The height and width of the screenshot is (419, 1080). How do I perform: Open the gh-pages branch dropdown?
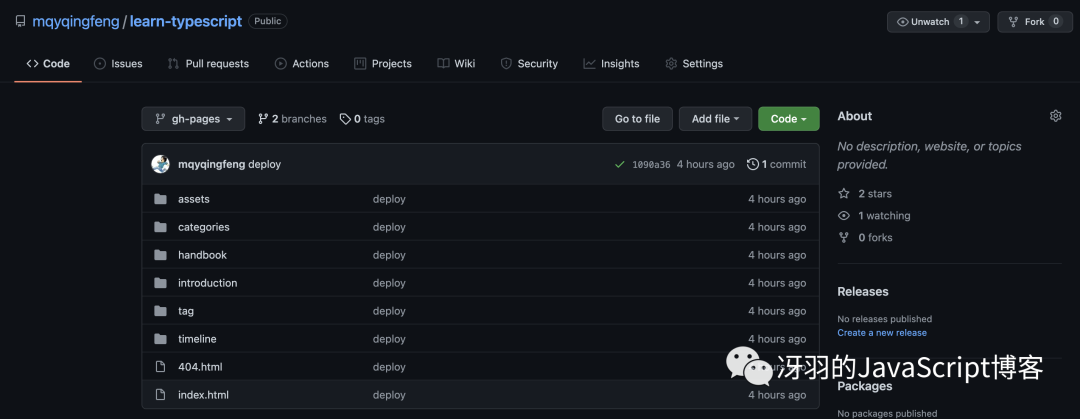pyautogui.click(x=193, y=119)
